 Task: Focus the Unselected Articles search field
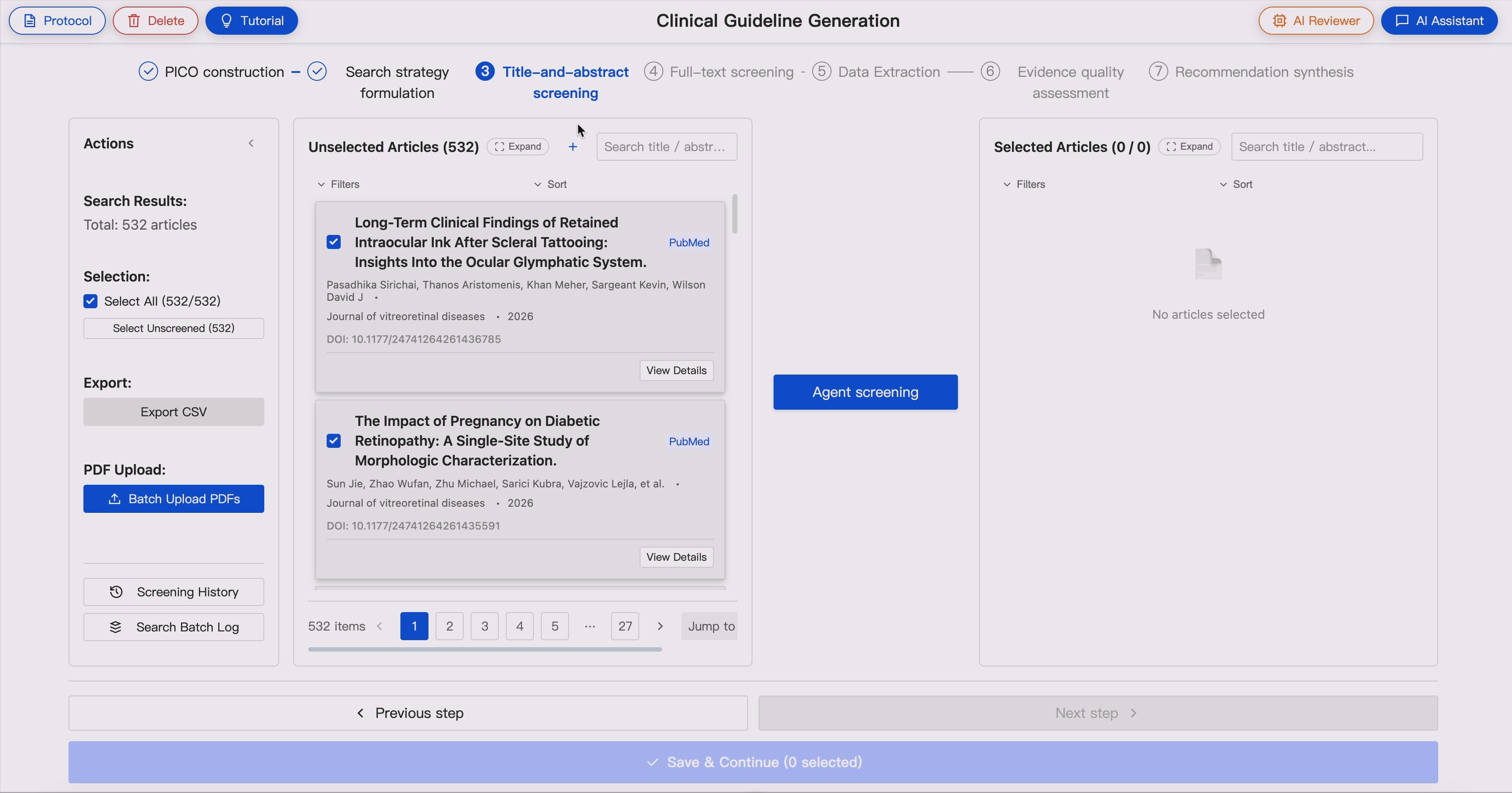(x=667, y=147)
